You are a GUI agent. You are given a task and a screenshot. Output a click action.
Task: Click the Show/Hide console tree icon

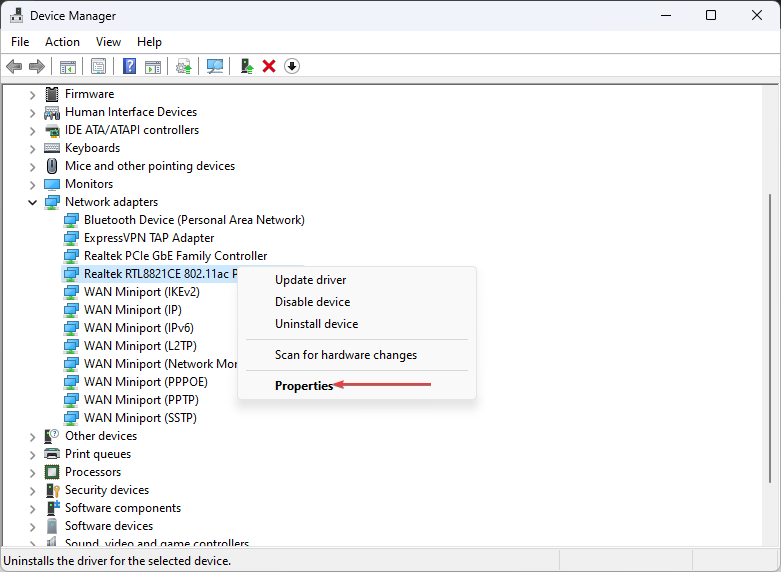tap(68, 66)
